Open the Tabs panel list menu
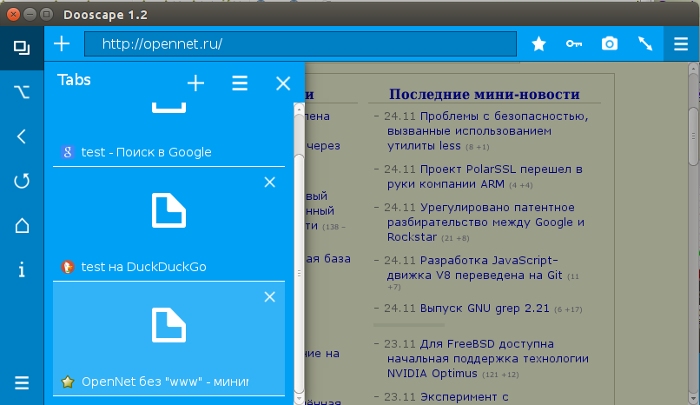 tap(240, 84)
